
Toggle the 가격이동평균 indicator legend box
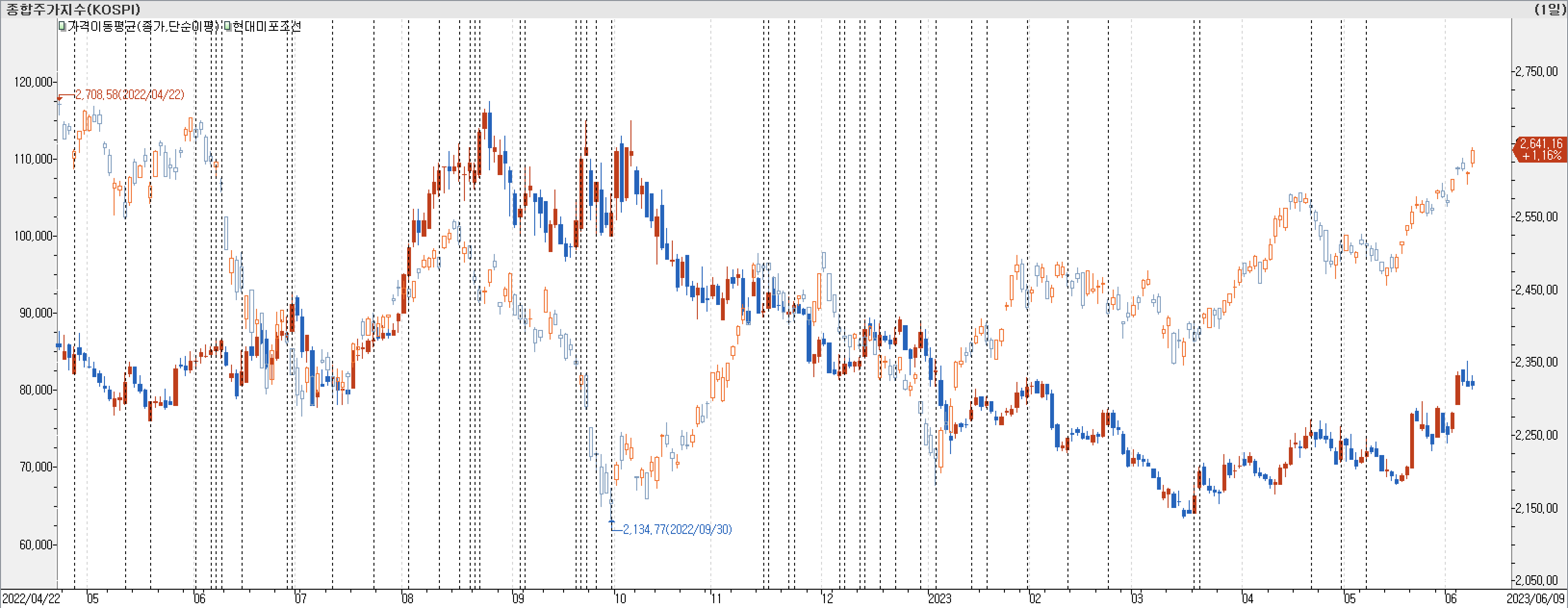point(63,26)
